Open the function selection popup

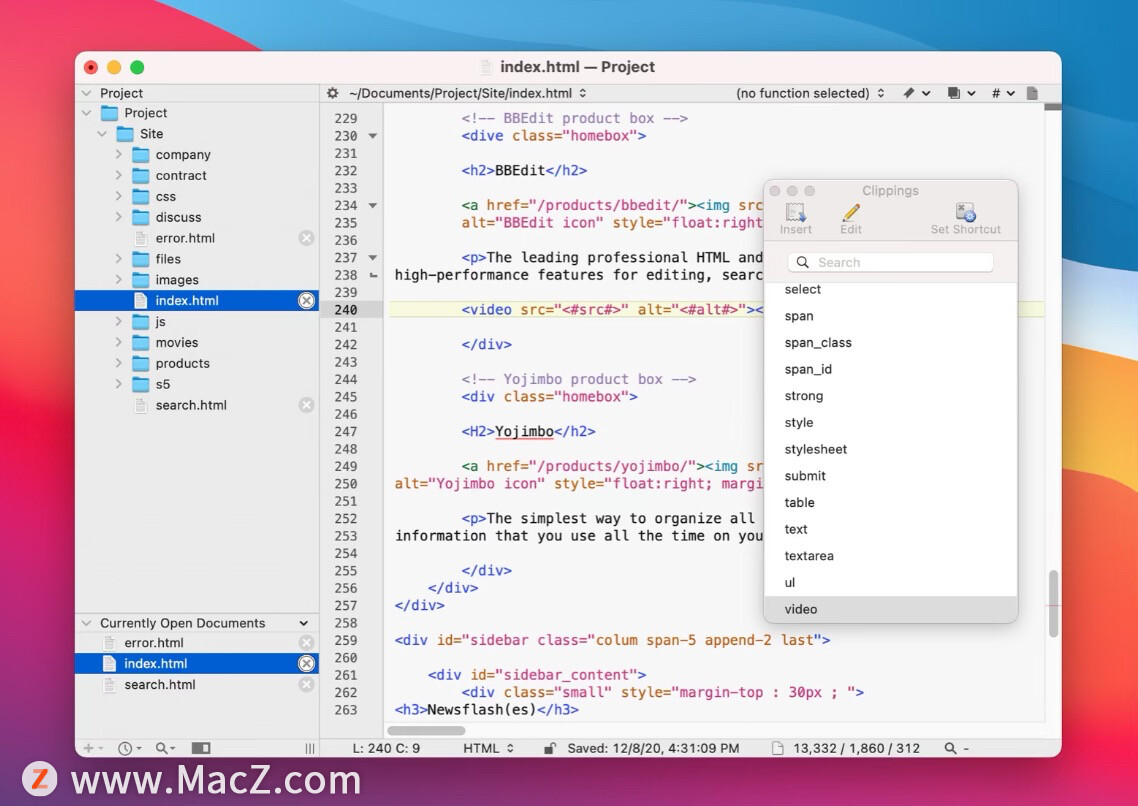point(810,93)
